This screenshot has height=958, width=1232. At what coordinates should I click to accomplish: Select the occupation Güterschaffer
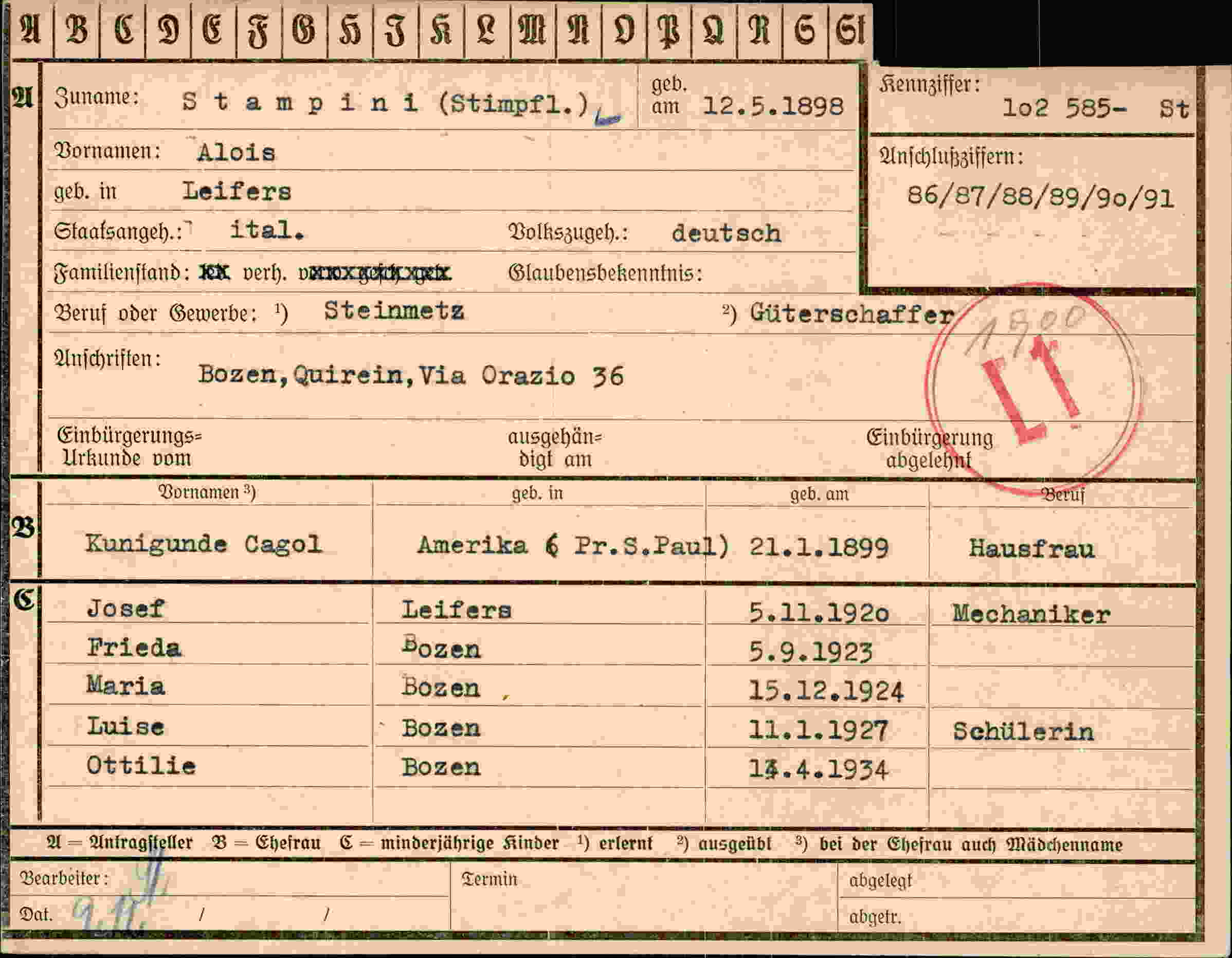pyautogui.click(x=852, y=314)
